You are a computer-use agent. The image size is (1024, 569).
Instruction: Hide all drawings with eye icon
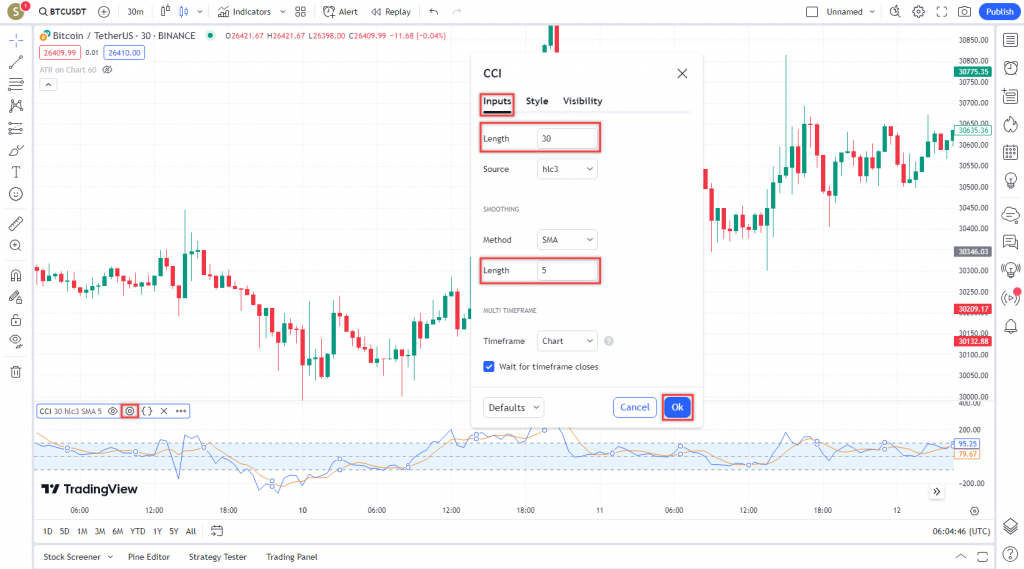coord(16,341)
